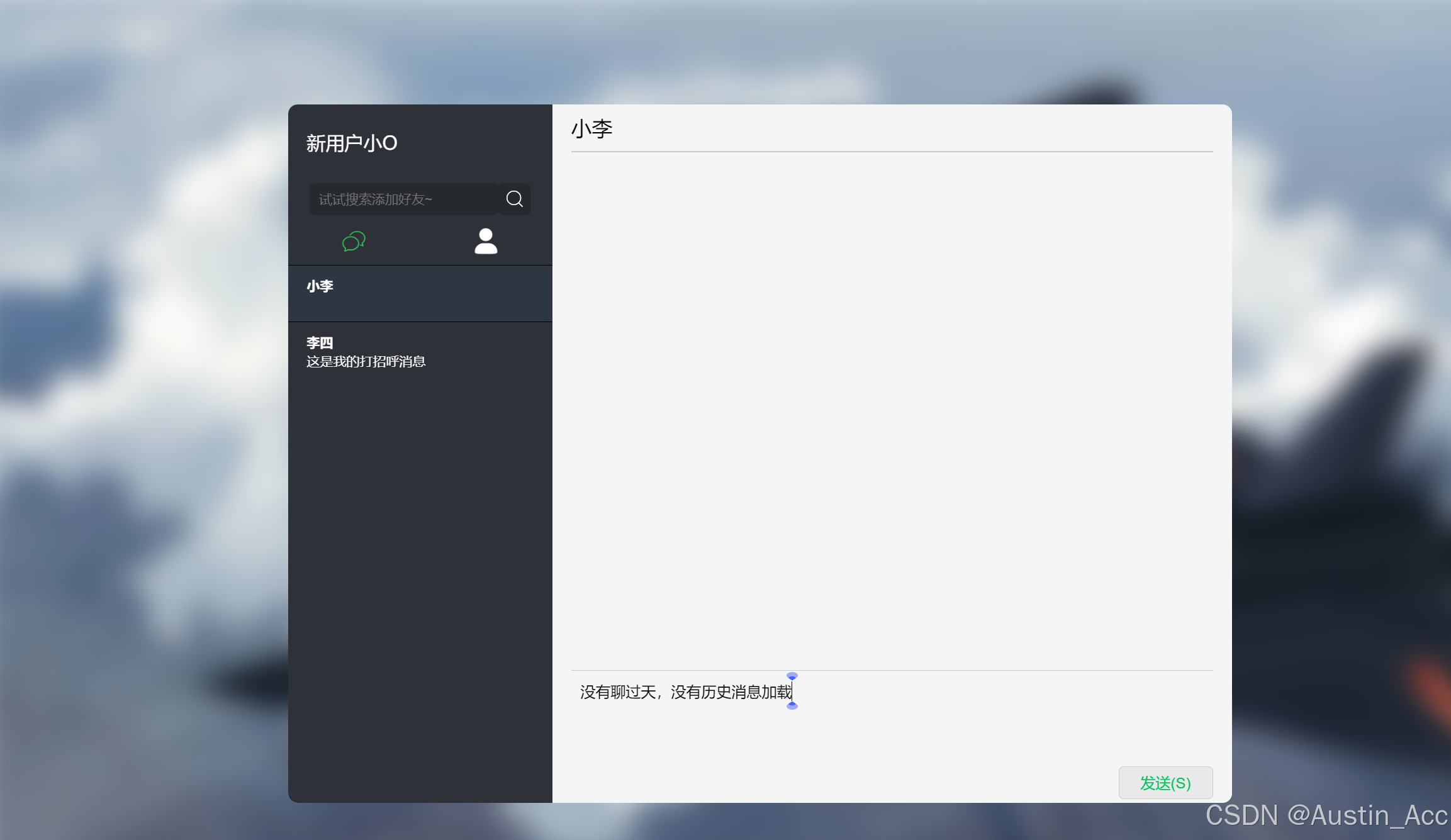Click the 李四 contact name
Image resolution: width=1451 pixels, height=840 pixels.
coord(320,343)
